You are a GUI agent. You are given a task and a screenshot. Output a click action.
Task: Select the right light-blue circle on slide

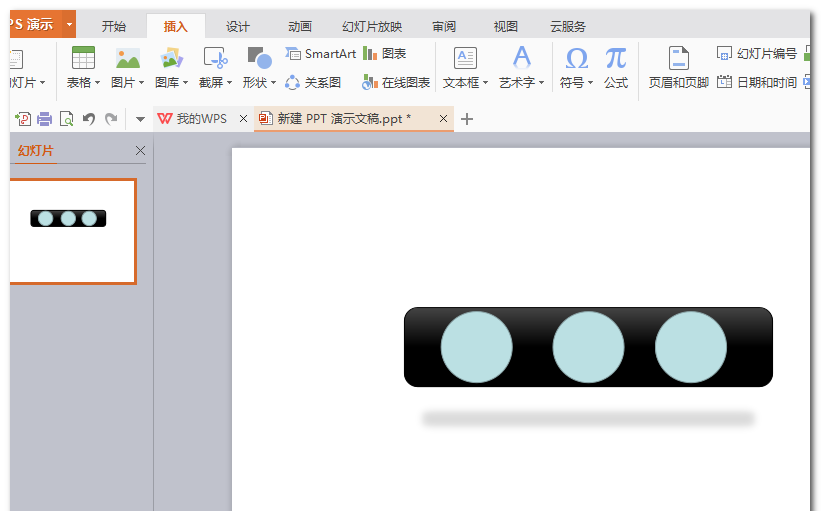tap(691, 347)
